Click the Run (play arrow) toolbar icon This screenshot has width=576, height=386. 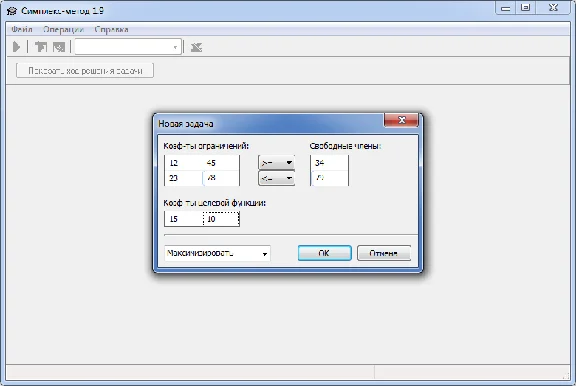[17, 47]
